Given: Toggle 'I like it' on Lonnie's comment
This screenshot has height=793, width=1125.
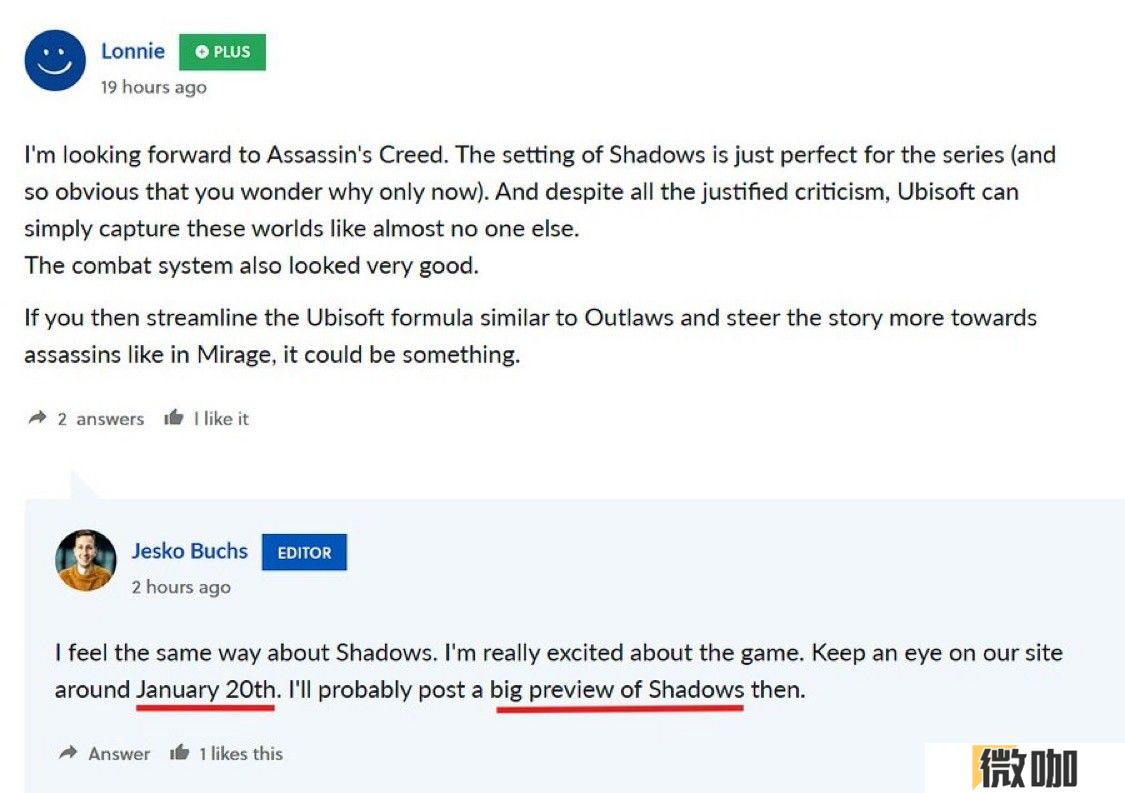Looking at the screenshot, I should [221, 419].
